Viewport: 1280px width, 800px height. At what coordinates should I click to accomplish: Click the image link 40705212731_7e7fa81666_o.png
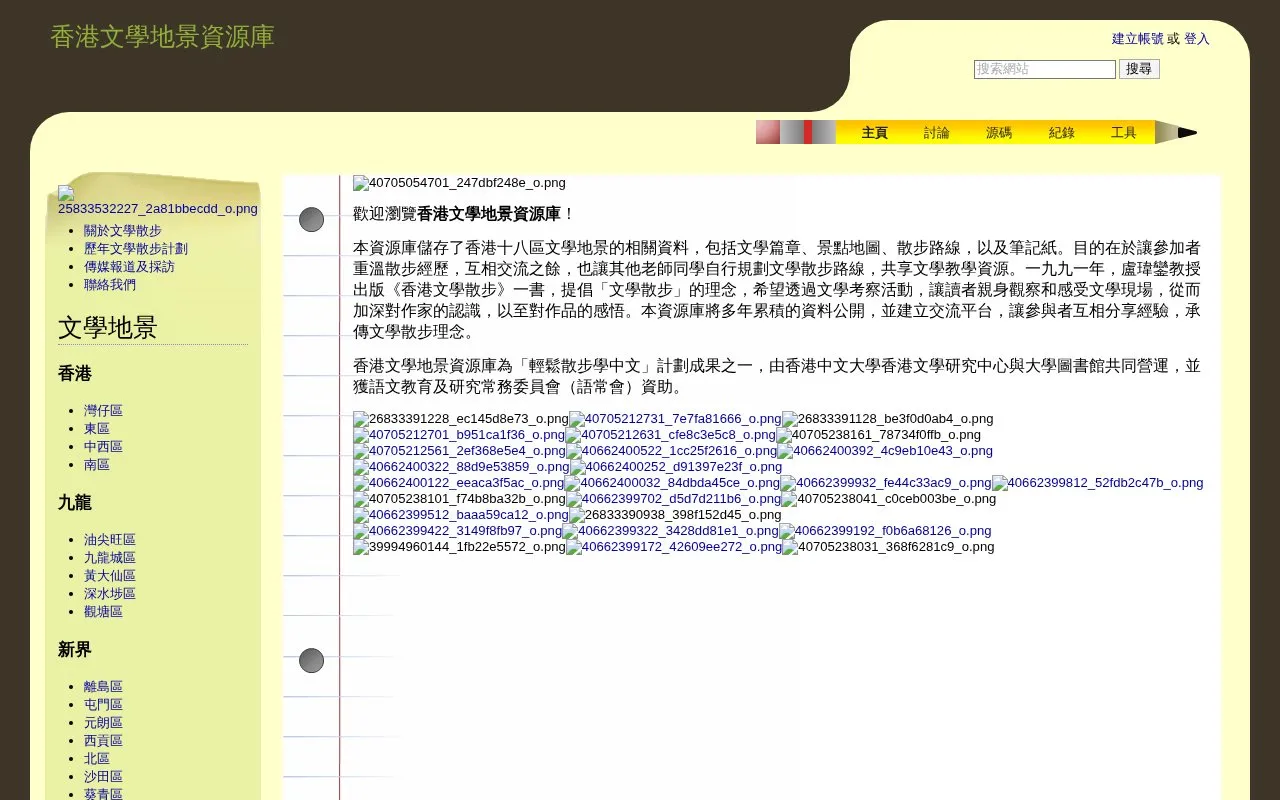click(x=675, y=419)
